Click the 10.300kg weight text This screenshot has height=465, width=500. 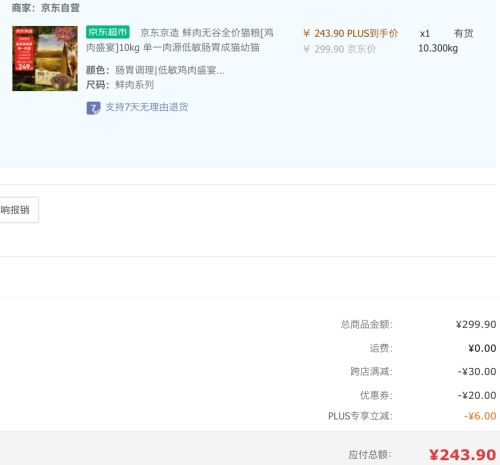[438, 48]
